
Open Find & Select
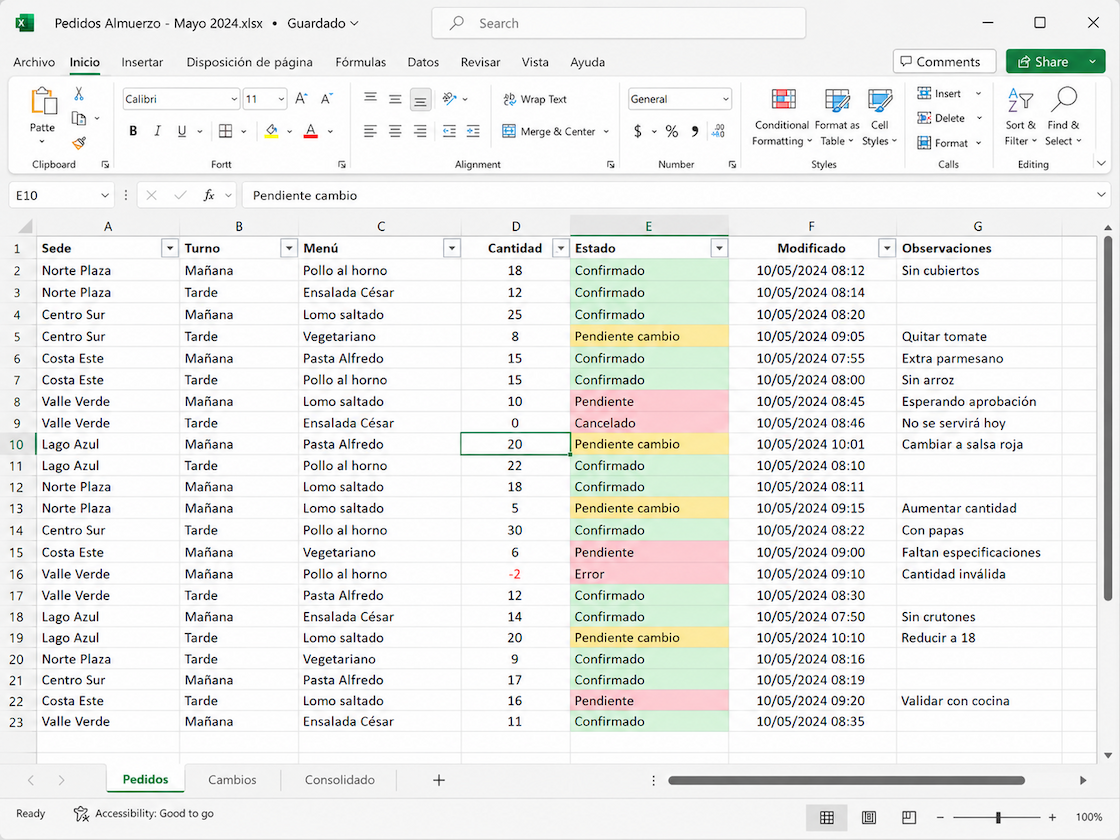click(1064, 117)
